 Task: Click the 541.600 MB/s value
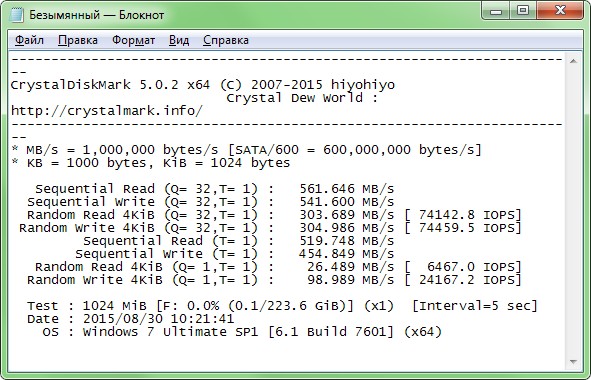pos(347,202)
